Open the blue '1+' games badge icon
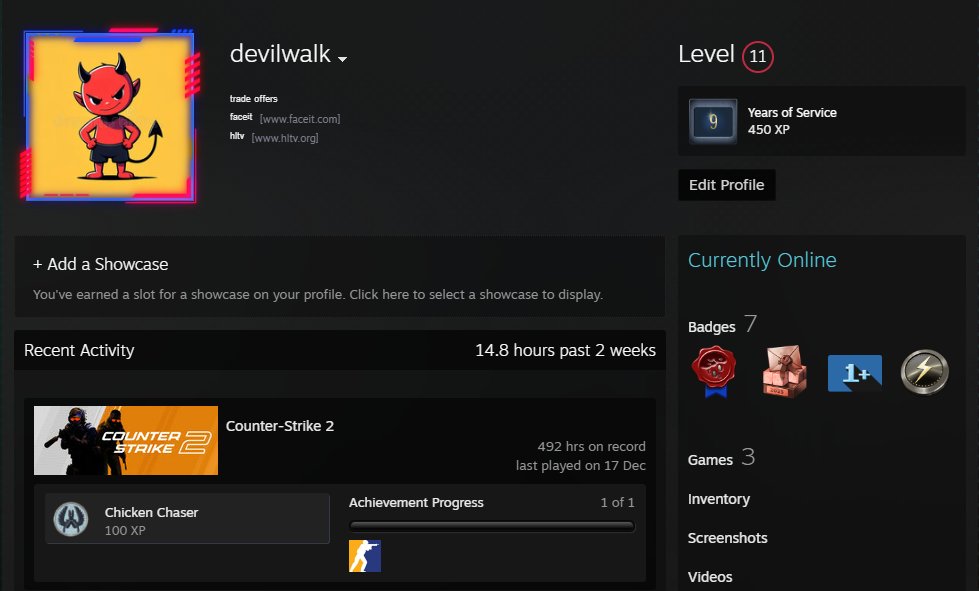 tap(854, 371)
